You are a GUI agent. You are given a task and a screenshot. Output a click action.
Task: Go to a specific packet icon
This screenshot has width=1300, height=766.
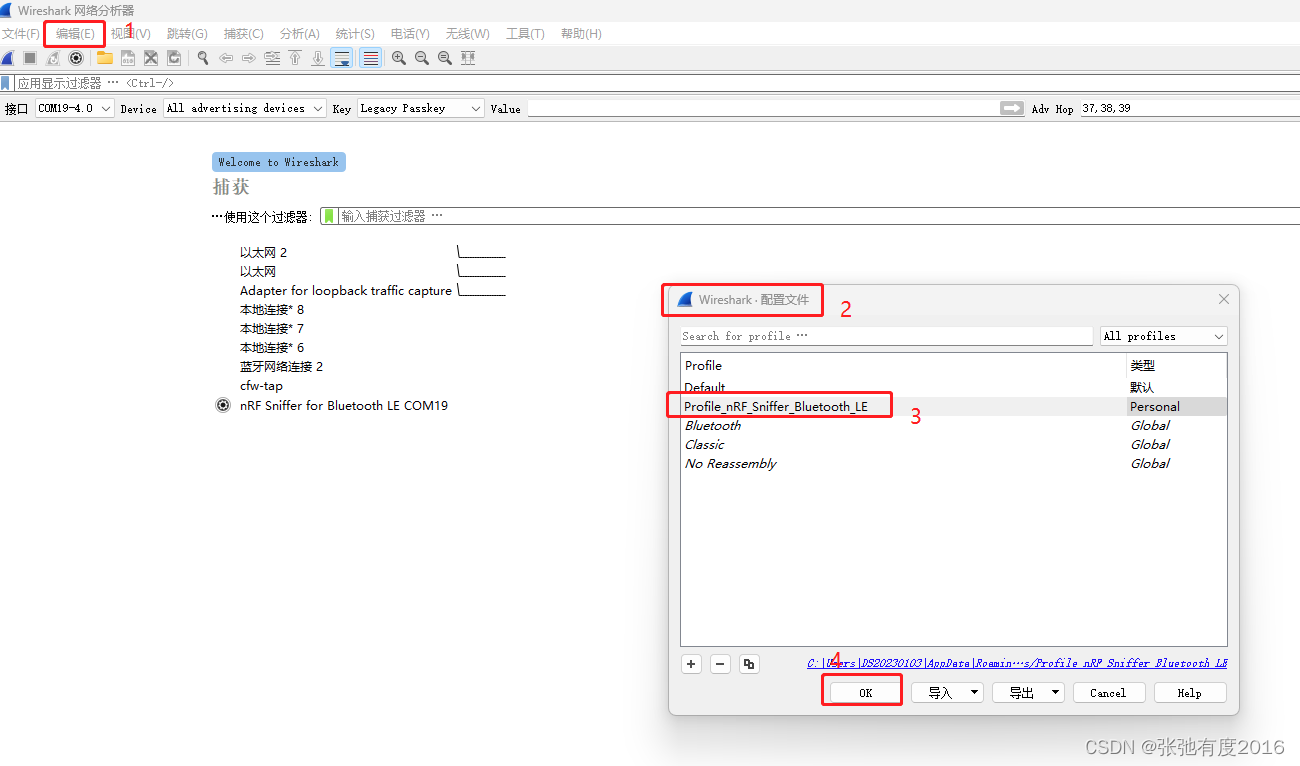click(x=272, y=58)
